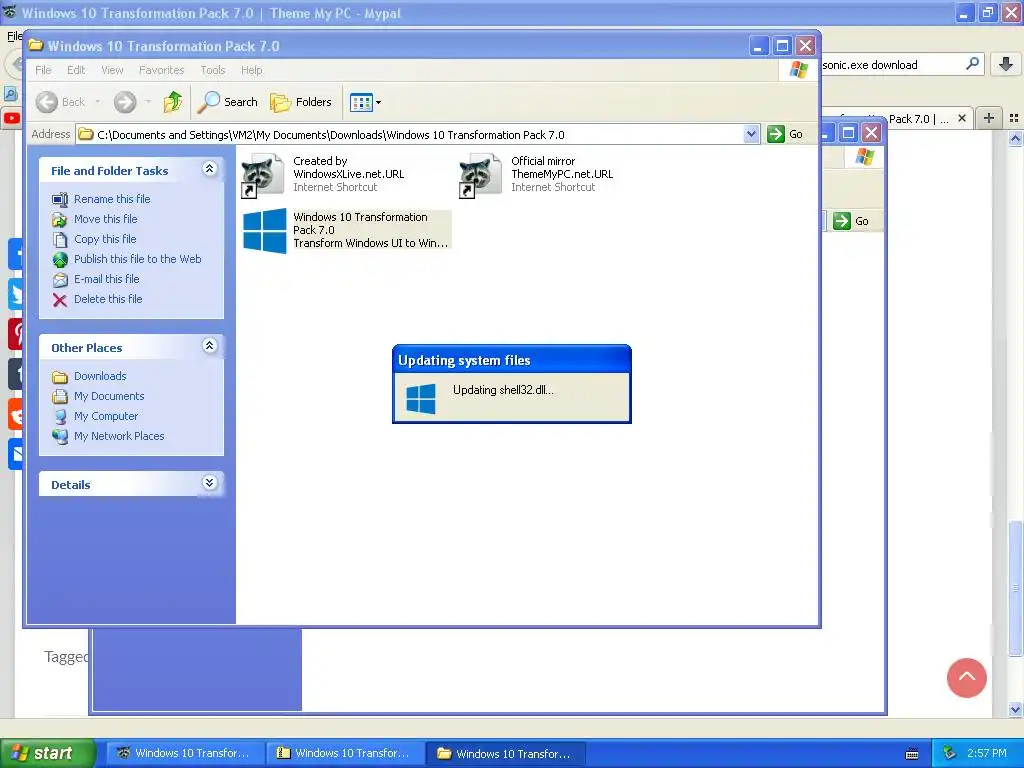The width and height of the screenshot is (1024, 768).
Task: Click Go button in background Explorer window
Action: [852, 221]
